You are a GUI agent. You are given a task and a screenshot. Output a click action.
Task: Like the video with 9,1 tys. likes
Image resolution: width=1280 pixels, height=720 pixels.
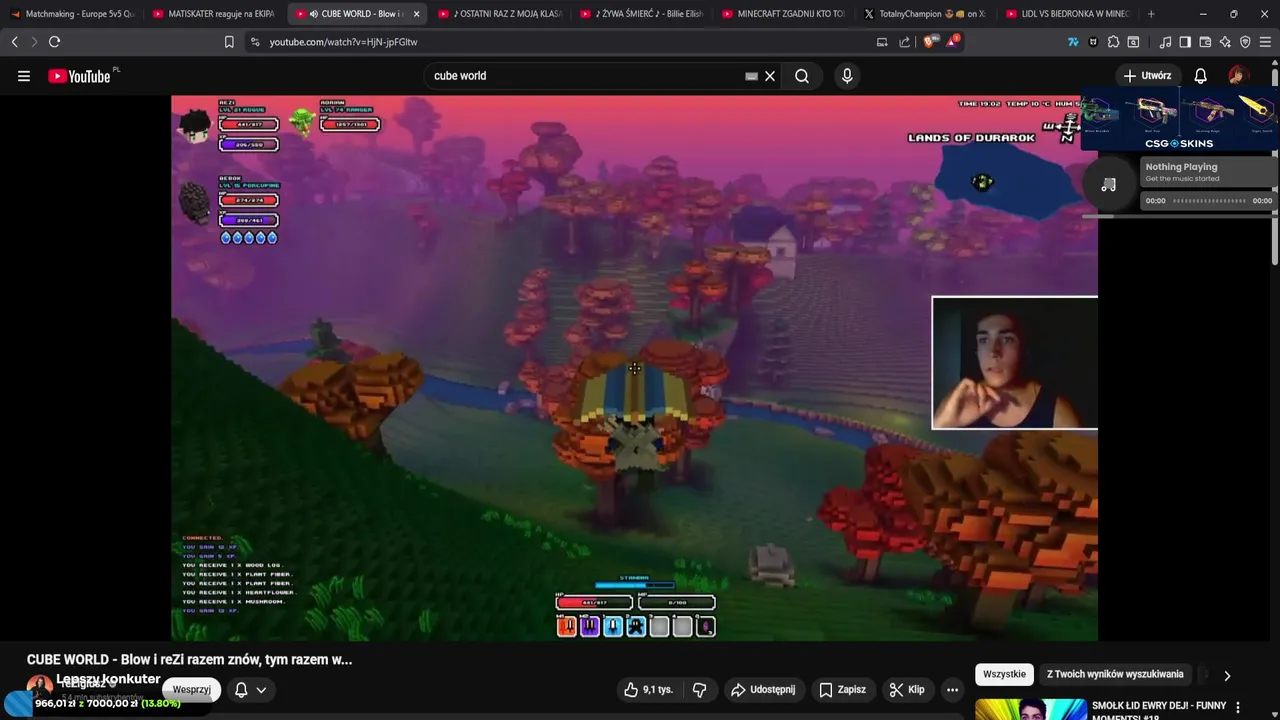648,690
